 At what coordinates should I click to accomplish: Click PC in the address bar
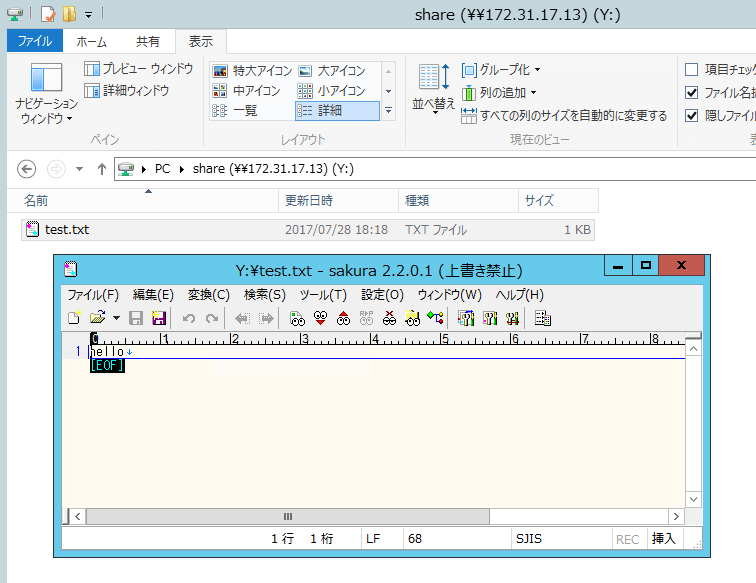point(162,169)
